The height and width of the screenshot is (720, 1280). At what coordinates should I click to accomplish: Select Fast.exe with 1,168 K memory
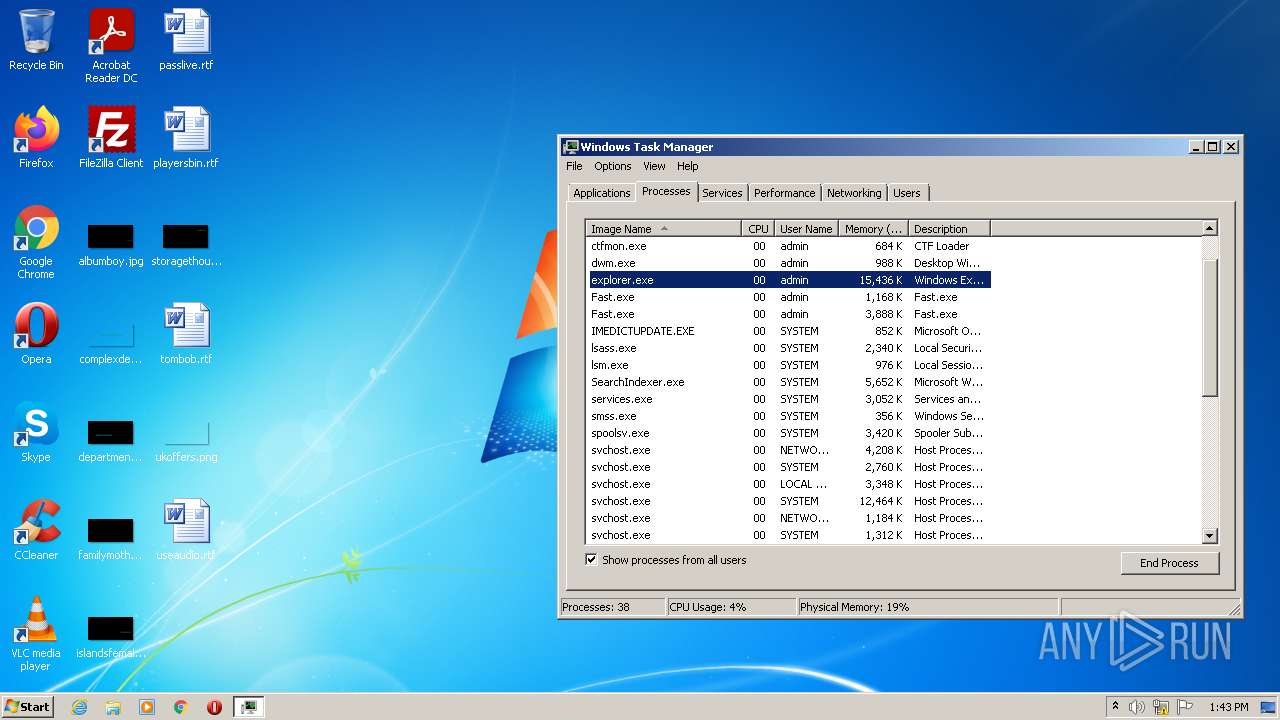789,297
